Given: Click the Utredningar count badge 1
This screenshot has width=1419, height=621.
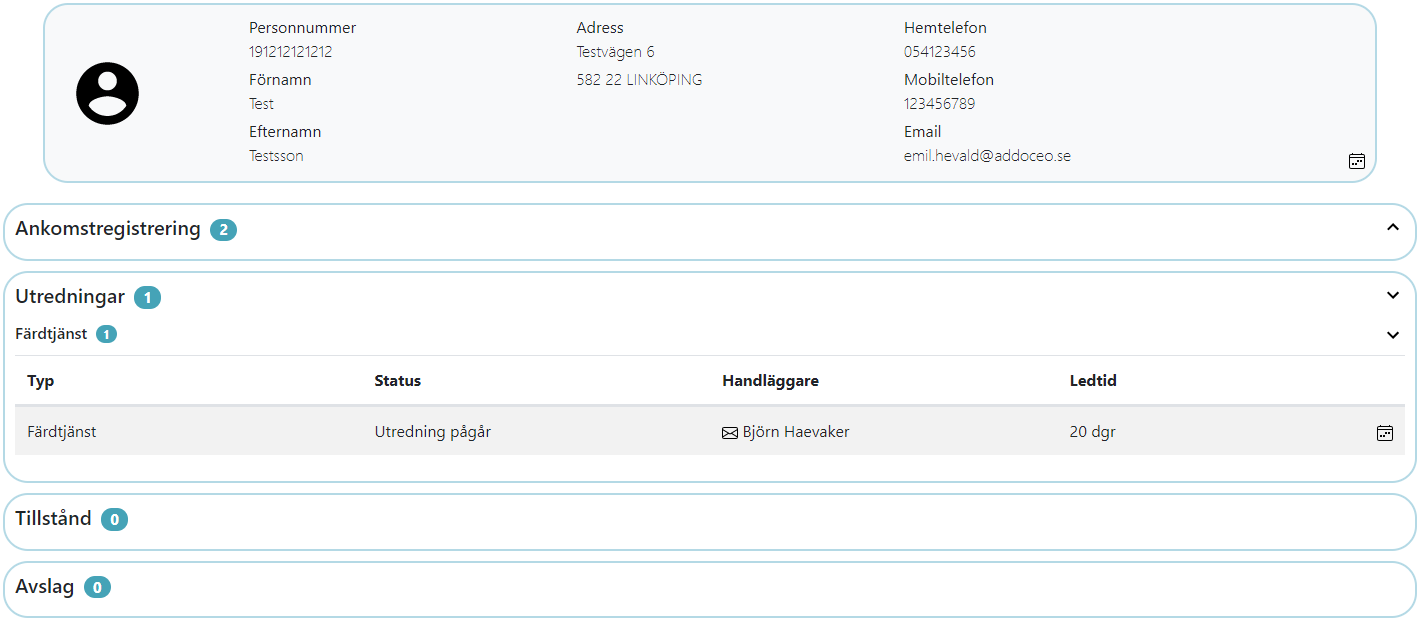Looking at the screenshot, I should 147,298.
